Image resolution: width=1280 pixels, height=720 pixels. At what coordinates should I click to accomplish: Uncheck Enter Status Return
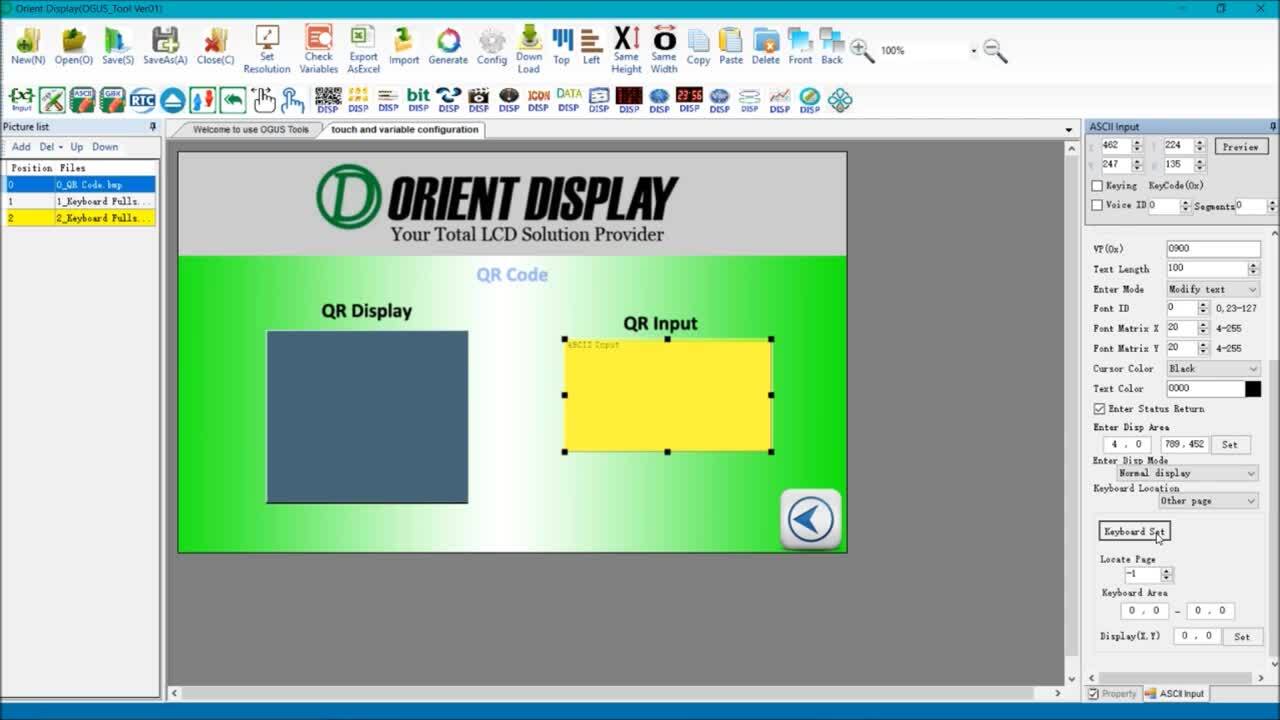tap(1099, 409)
